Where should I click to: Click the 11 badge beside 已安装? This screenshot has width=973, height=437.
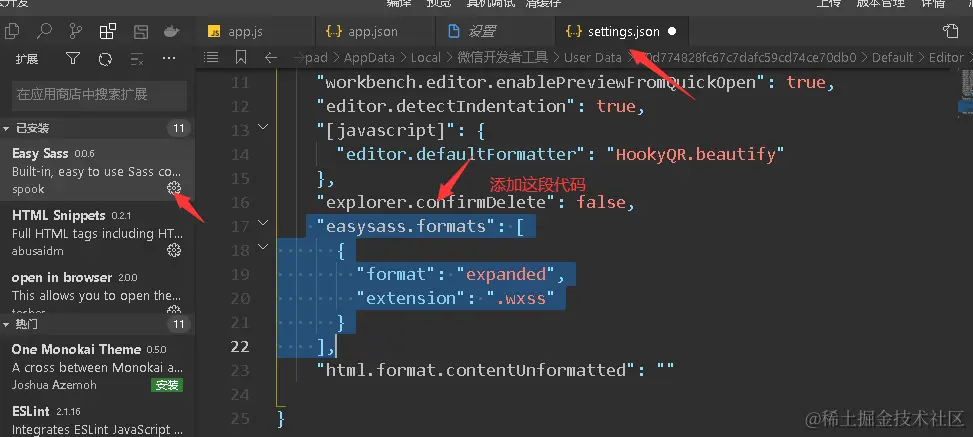click(179, 128)
